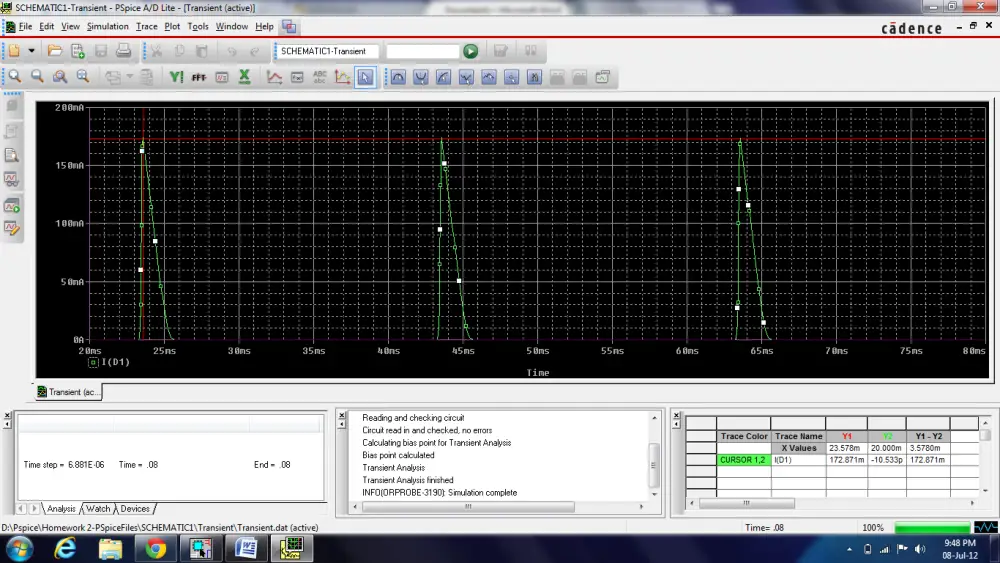Screen dimensions: 1000x563
Task: Open the New file dropdown arrow
Action: tap(31, 50)
